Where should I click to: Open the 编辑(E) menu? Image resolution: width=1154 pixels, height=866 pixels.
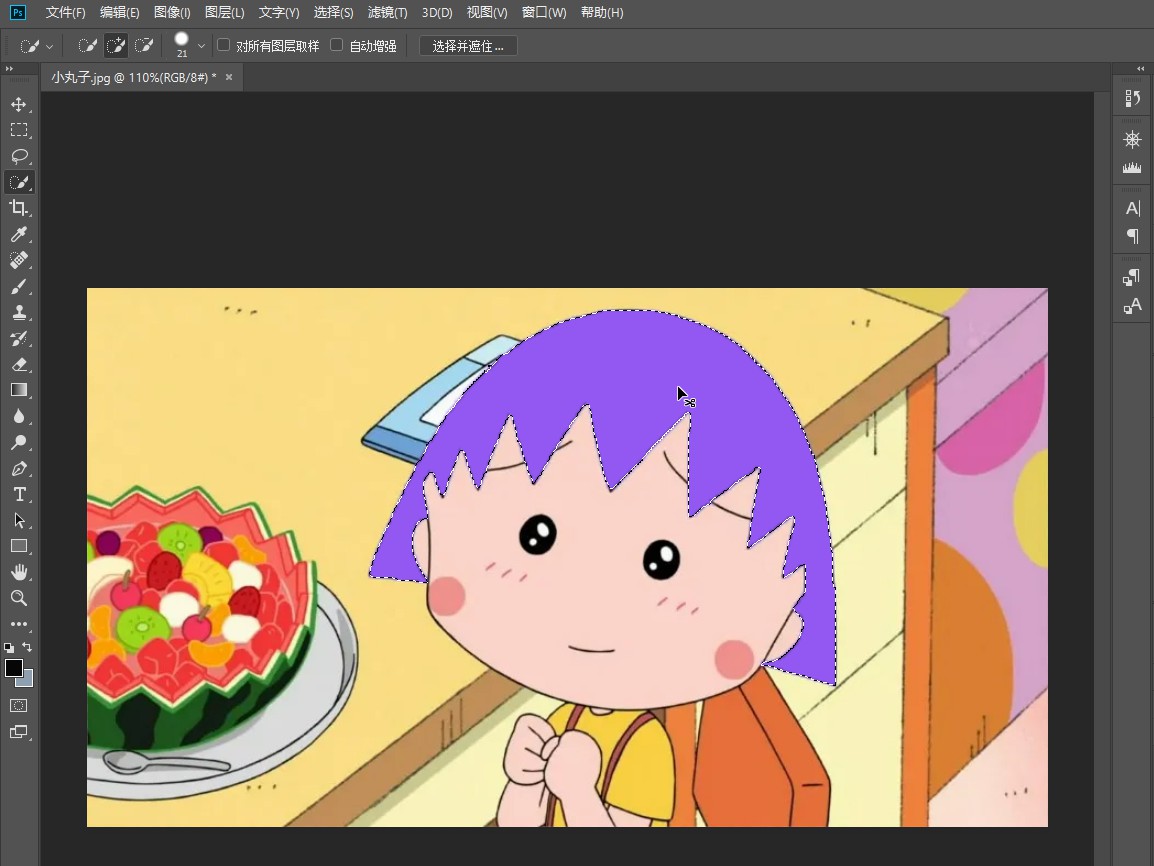point(119,13)
